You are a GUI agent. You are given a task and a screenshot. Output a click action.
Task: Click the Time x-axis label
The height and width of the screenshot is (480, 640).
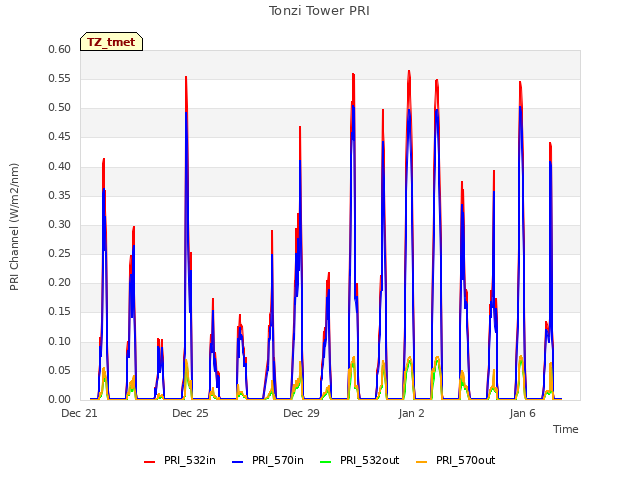[566, 429]
